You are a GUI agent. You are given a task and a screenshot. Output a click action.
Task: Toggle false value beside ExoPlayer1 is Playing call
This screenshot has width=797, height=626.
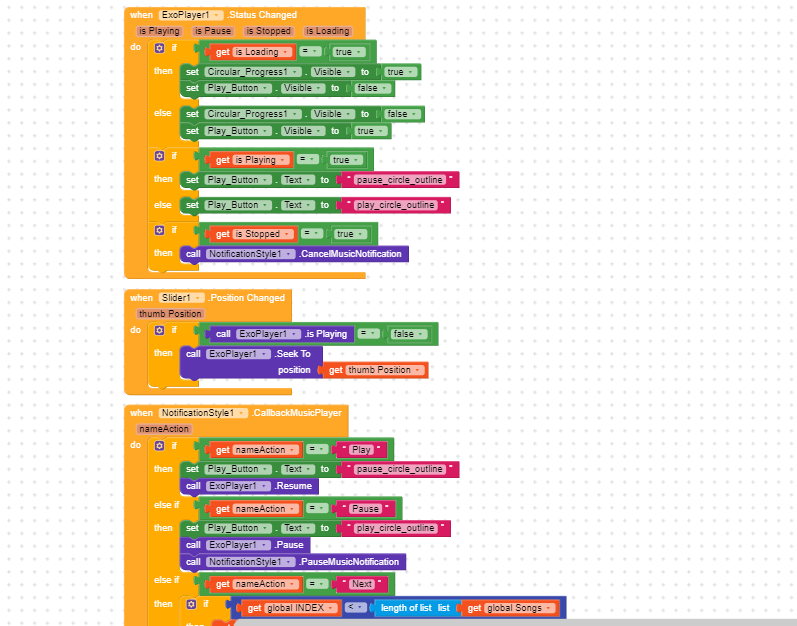[x=408, y=334]
